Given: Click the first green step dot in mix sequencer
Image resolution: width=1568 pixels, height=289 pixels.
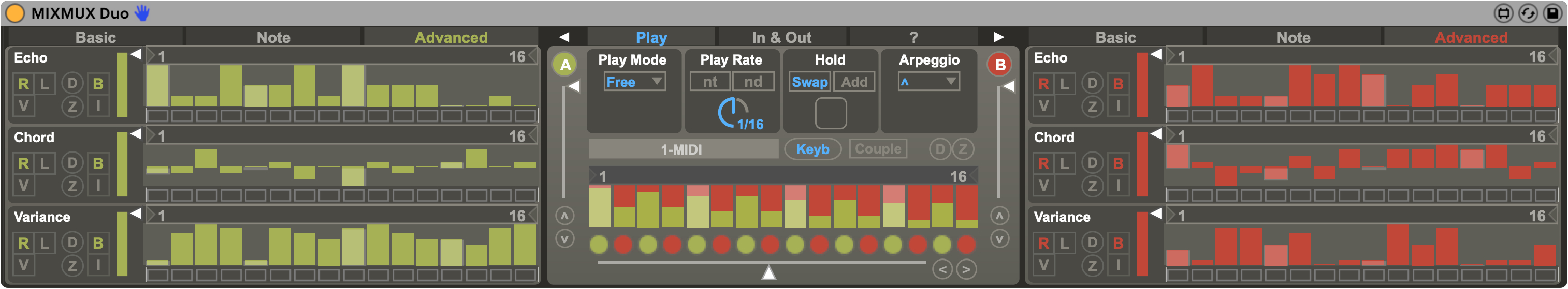Looking at the screenshot, I should coord(599,245).
